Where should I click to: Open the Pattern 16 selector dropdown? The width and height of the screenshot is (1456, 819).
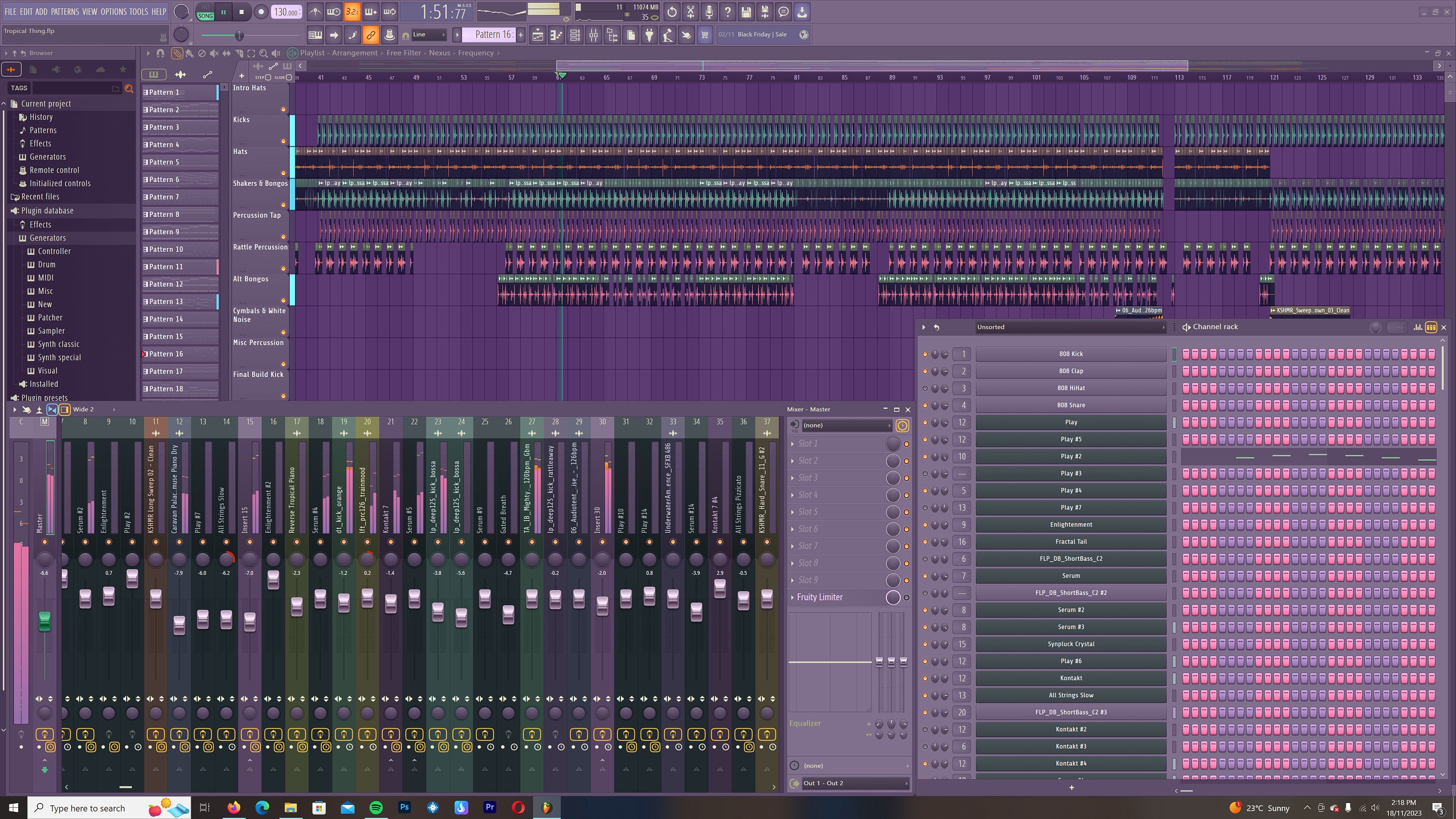(x=491, y=34)
